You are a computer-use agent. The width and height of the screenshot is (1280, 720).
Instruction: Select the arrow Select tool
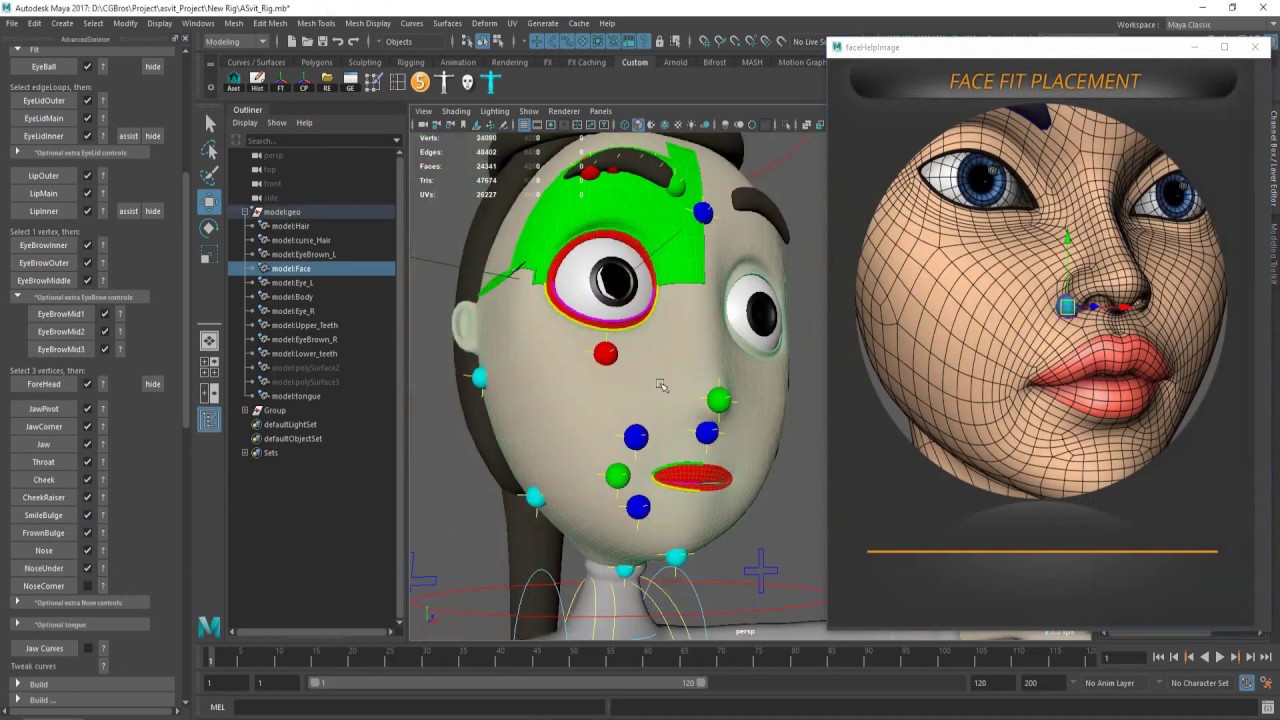pos(209,123)
